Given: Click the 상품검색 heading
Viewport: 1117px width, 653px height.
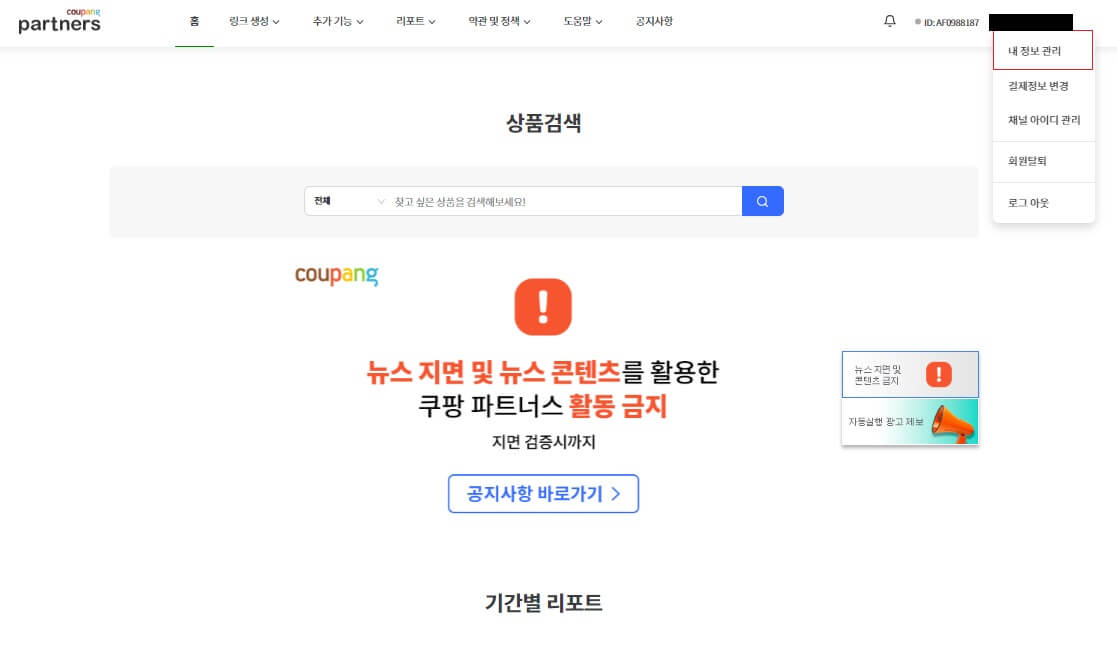Looking at the screenshot, I should (x=544, y=123).
